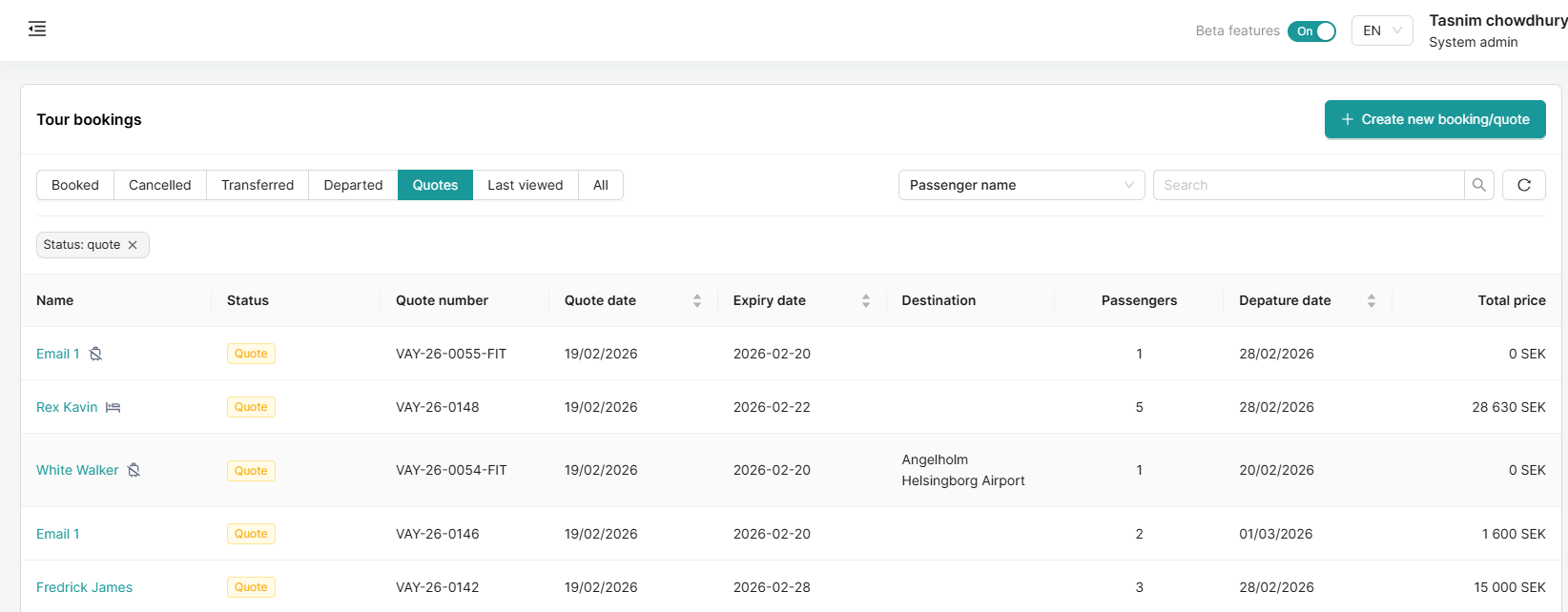Click muted bell icon beside Email 1
The image size is (1568, 612).
click(x=95, y=354)
